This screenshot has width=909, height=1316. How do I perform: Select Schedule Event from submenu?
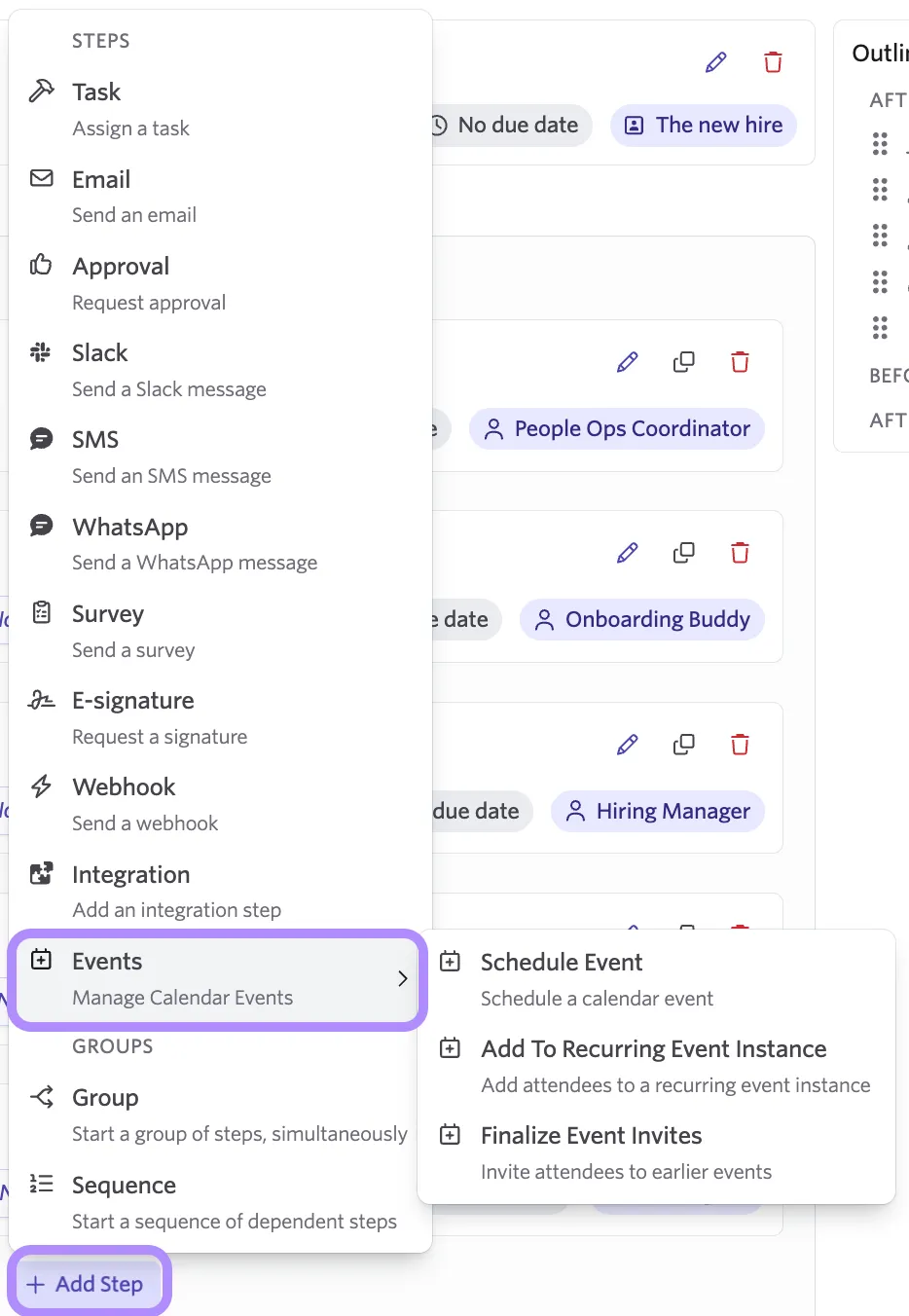pos(656,979)
